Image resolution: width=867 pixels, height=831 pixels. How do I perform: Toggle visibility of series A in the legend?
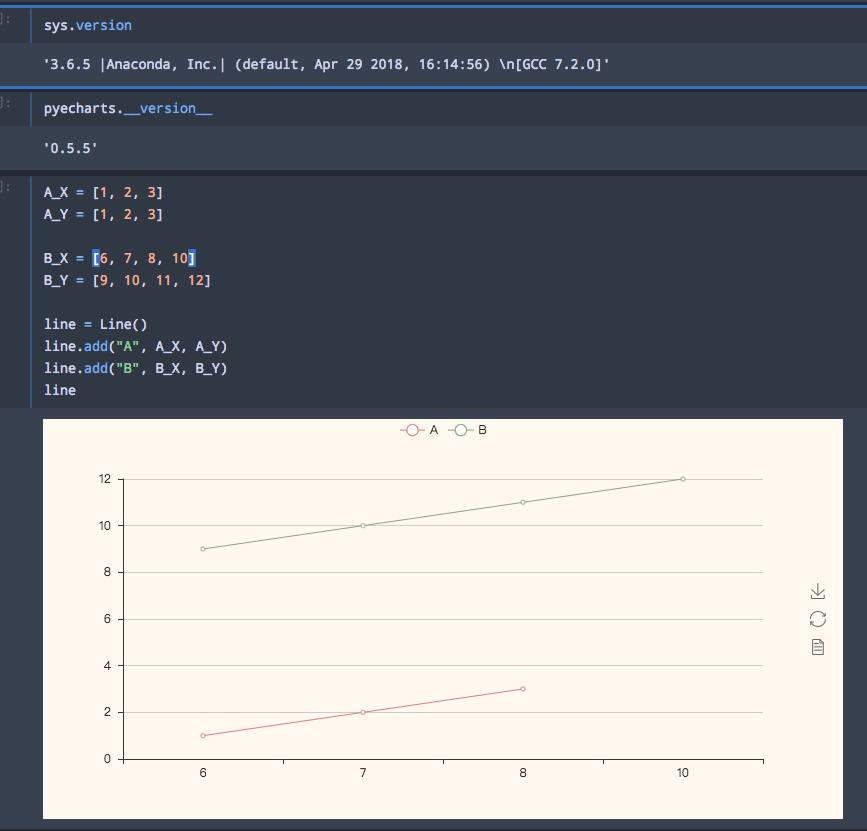[x=431, y=429]
